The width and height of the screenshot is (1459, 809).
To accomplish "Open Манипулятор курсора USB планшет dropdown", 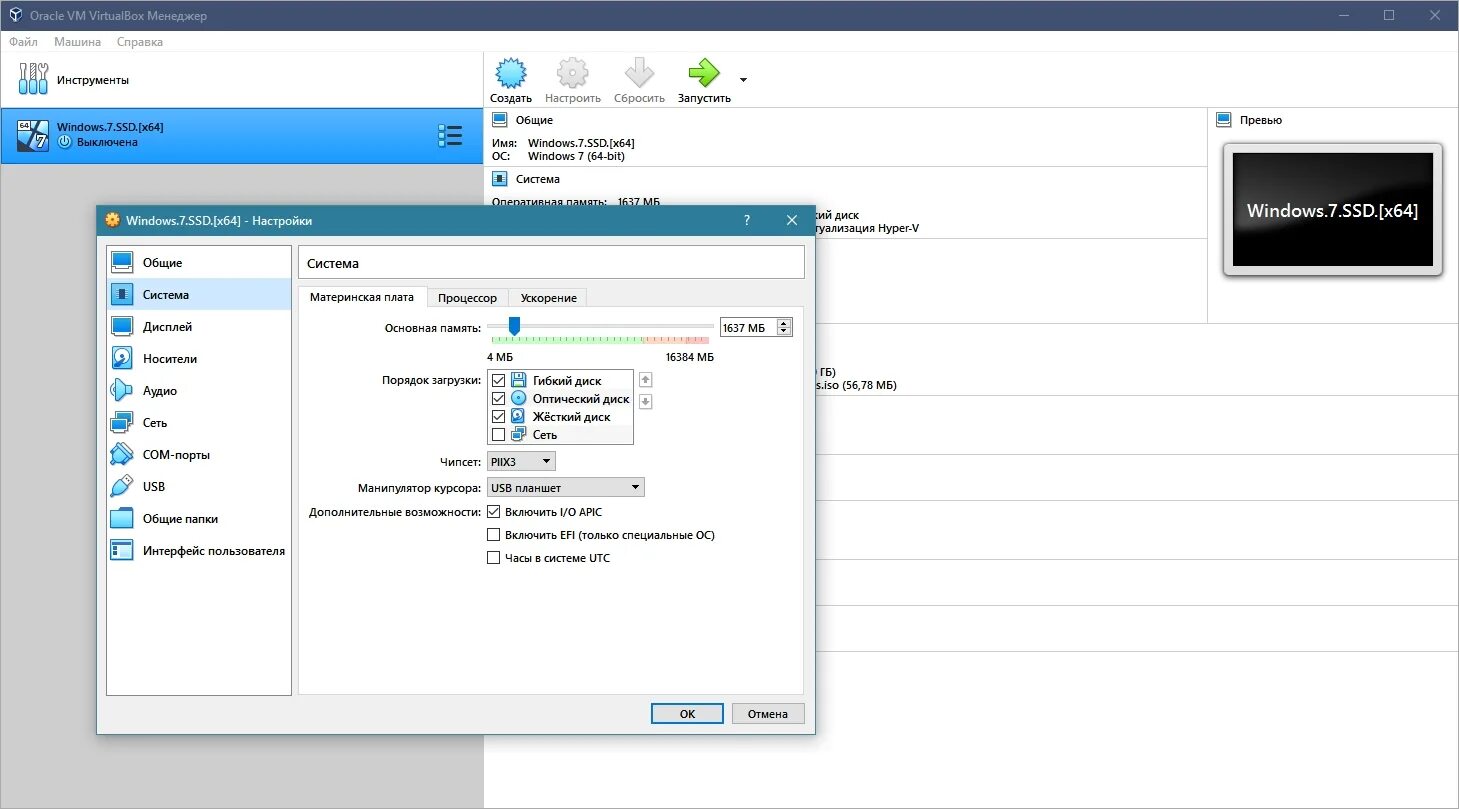I will [x=566, y=487].
